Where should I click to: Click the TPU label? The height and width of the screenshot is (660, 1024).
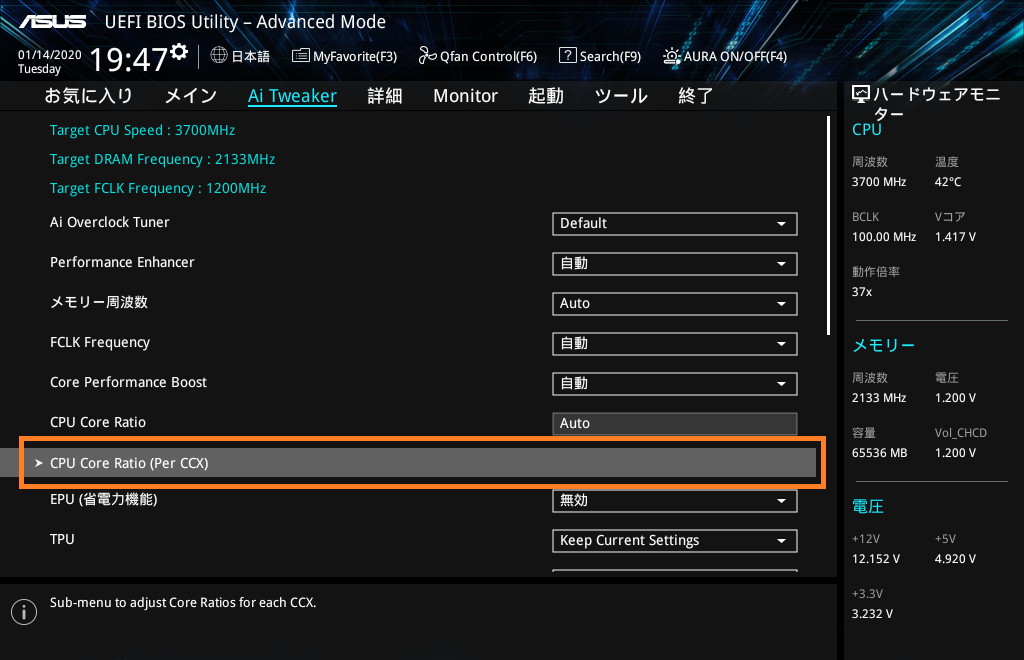pyautogui.click(x=62, y=539)
